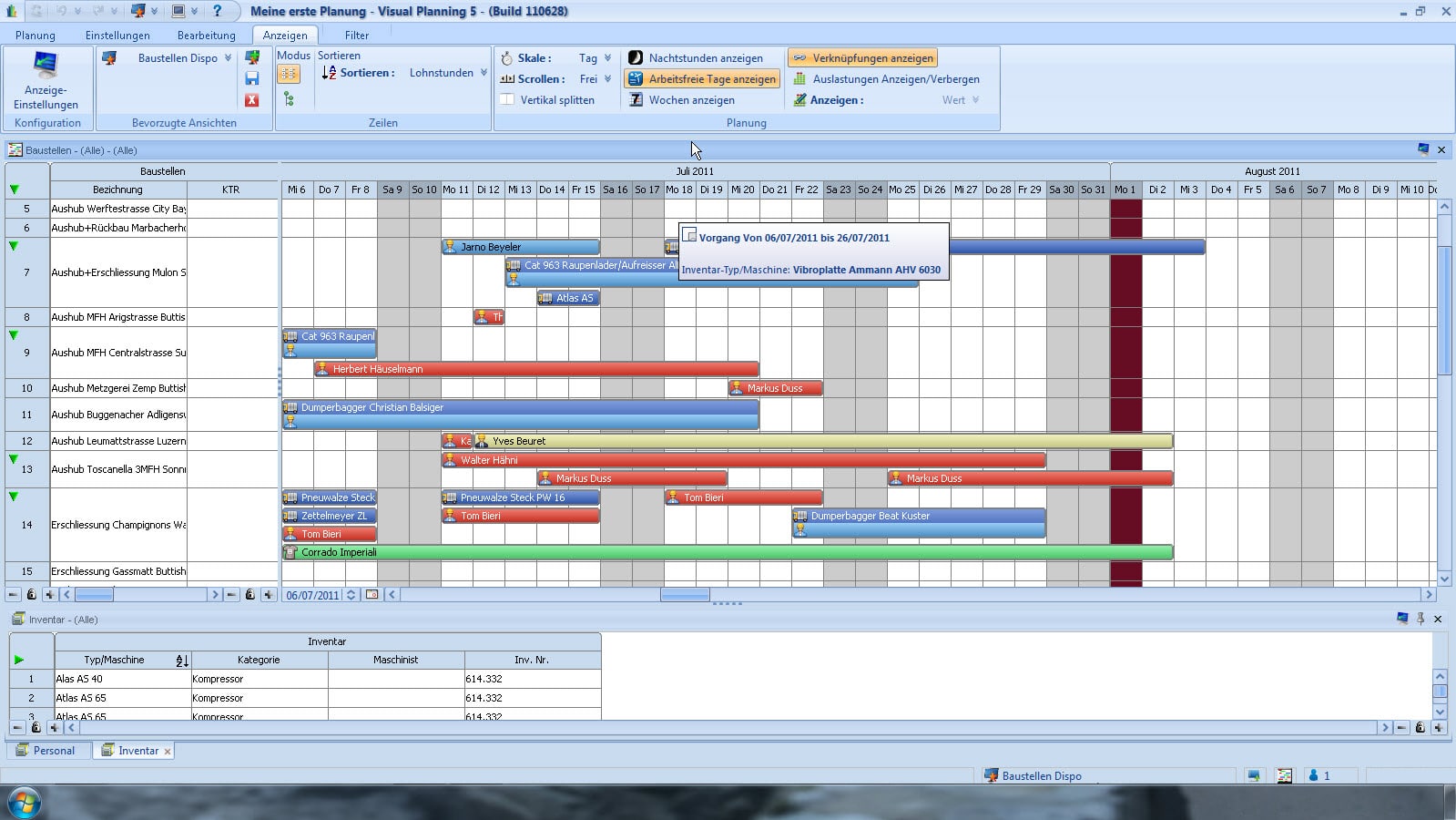Open the calendar picker beside the date field

[x=372, y=595]
